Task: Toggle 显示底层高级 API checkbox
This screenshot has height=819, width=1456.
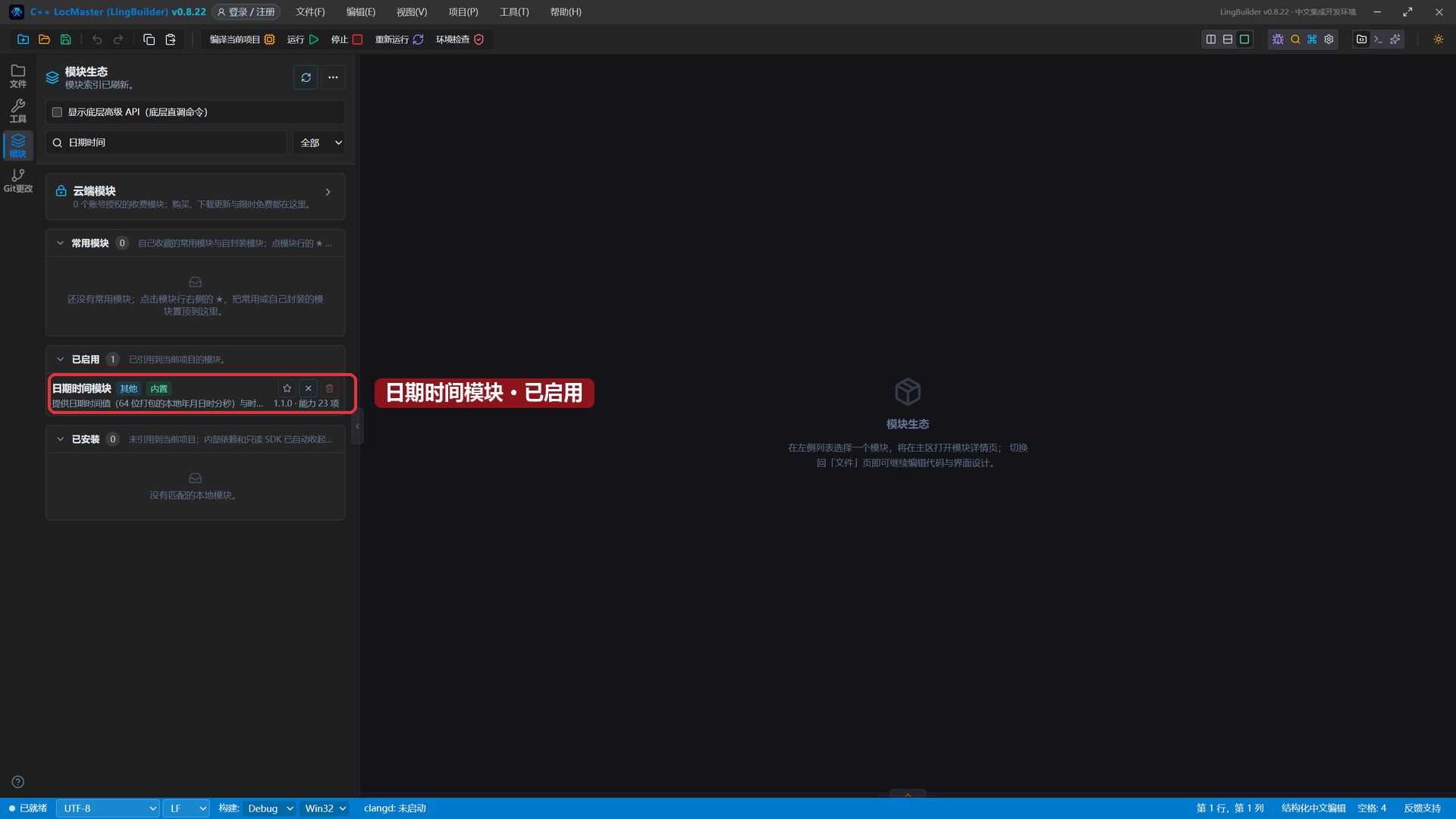Action: (x=57, y=112)
